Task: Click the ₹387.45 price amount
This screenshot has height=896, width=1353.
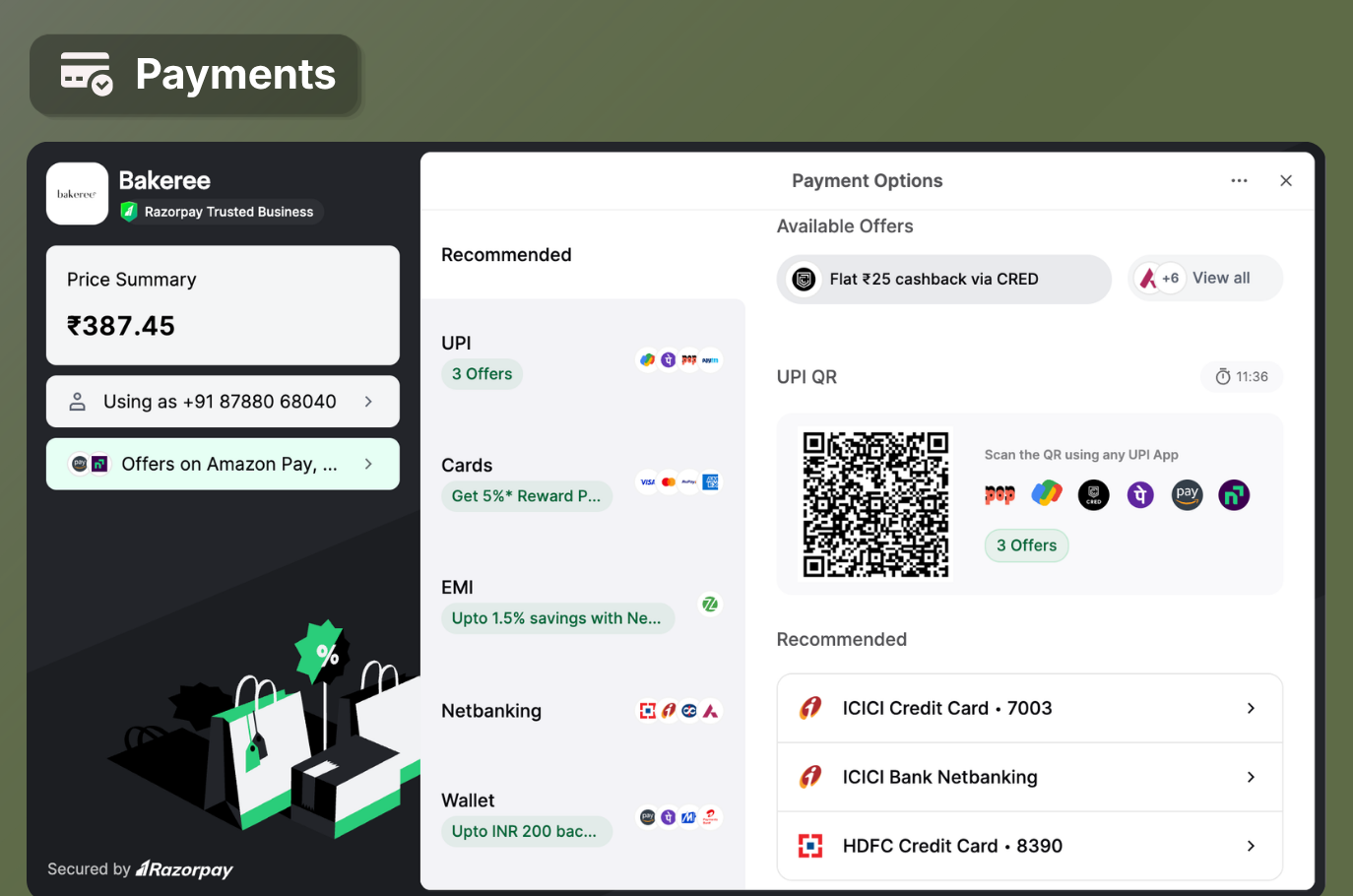Action: coord(121,326)
